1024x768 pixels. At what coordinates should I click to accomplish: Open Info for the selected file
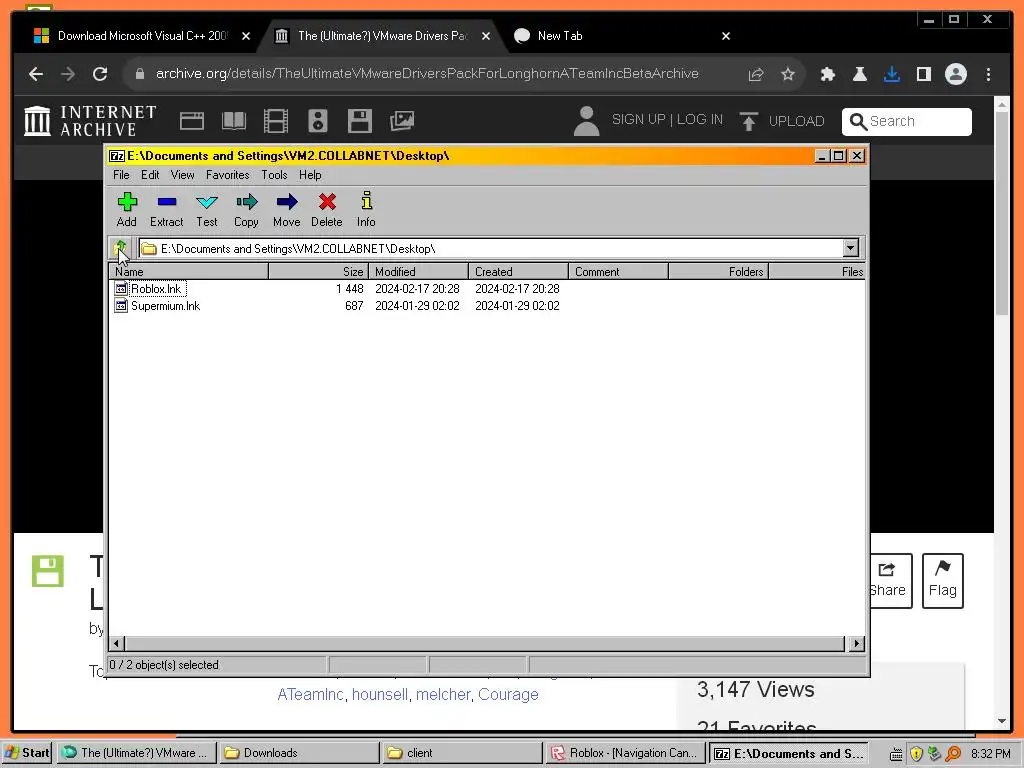coord(366,210)
